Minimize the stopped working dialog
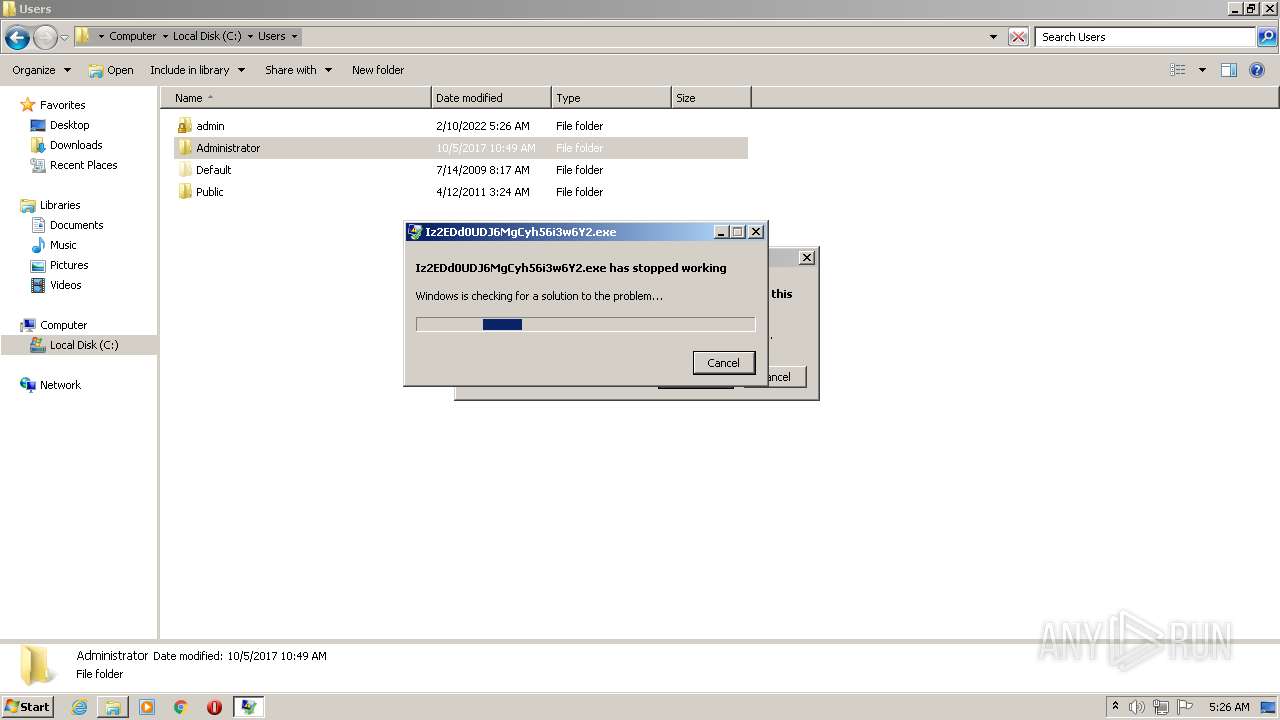This screenshot has width=1280, height=720. [x=721, y=232]
